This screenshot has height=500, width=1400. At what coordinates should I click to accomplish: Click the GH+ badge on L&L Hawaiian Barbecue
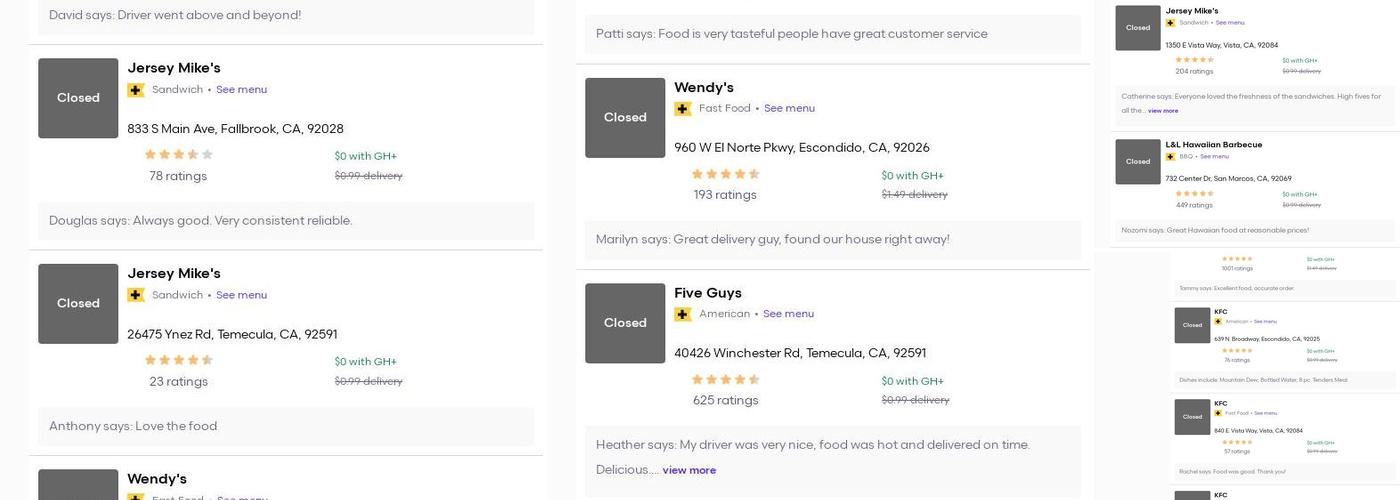click(1170, 157)
